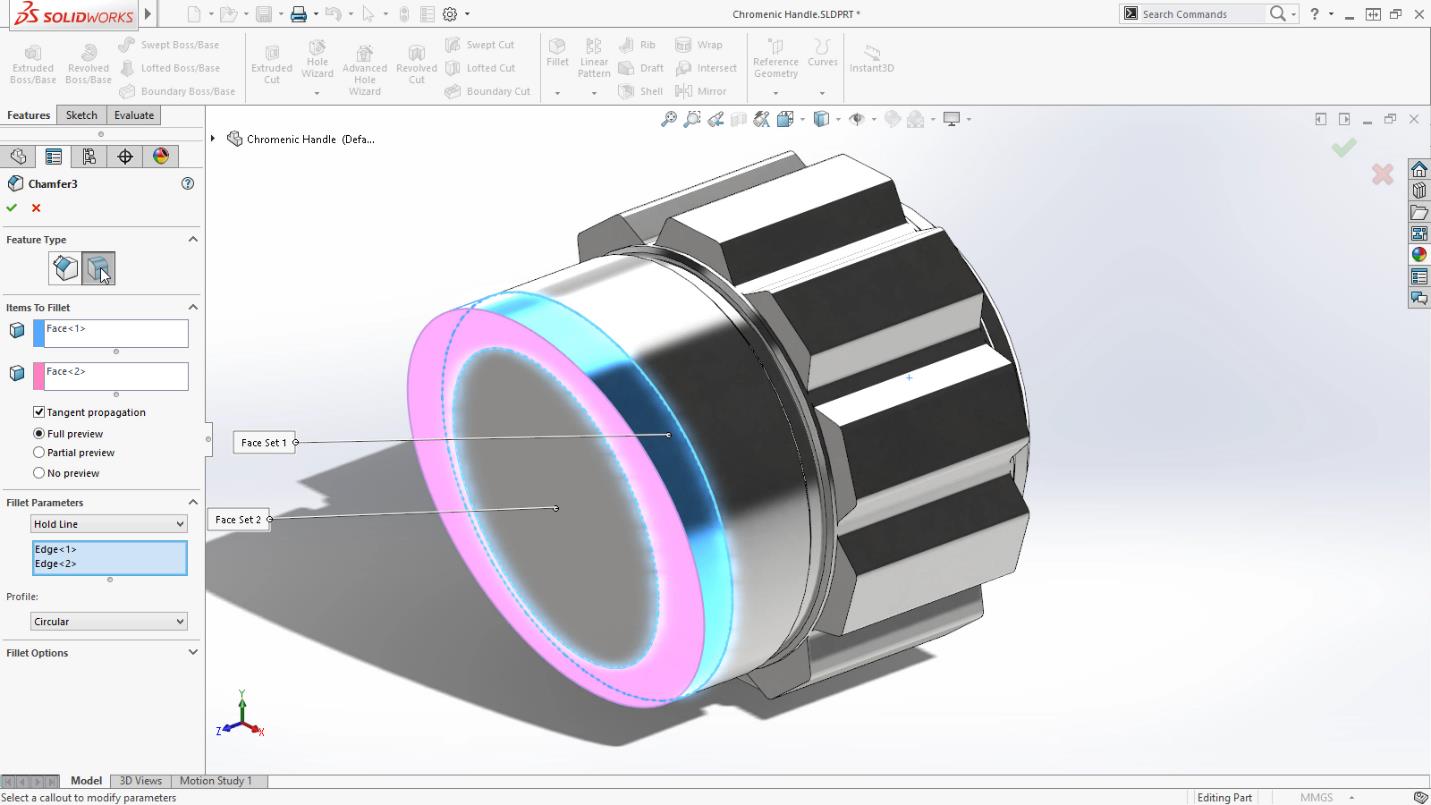Uncheck Tangent propagation
Screen dimensions: 1431x805
[x=38, y=412]
